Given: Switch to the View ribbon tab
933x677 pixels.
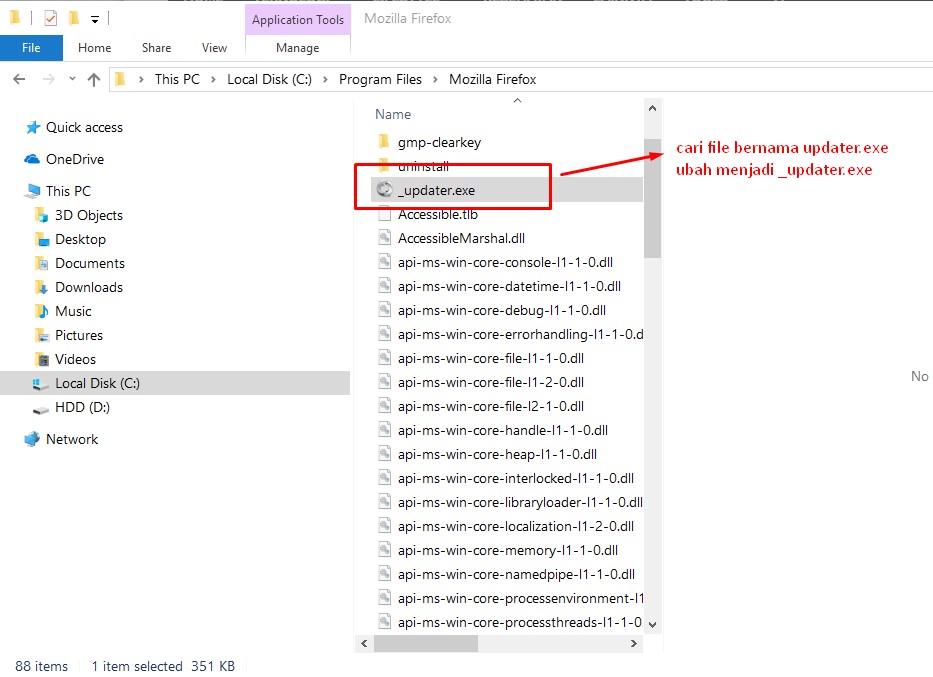Looking at the screenshot, I should [214, 48].
